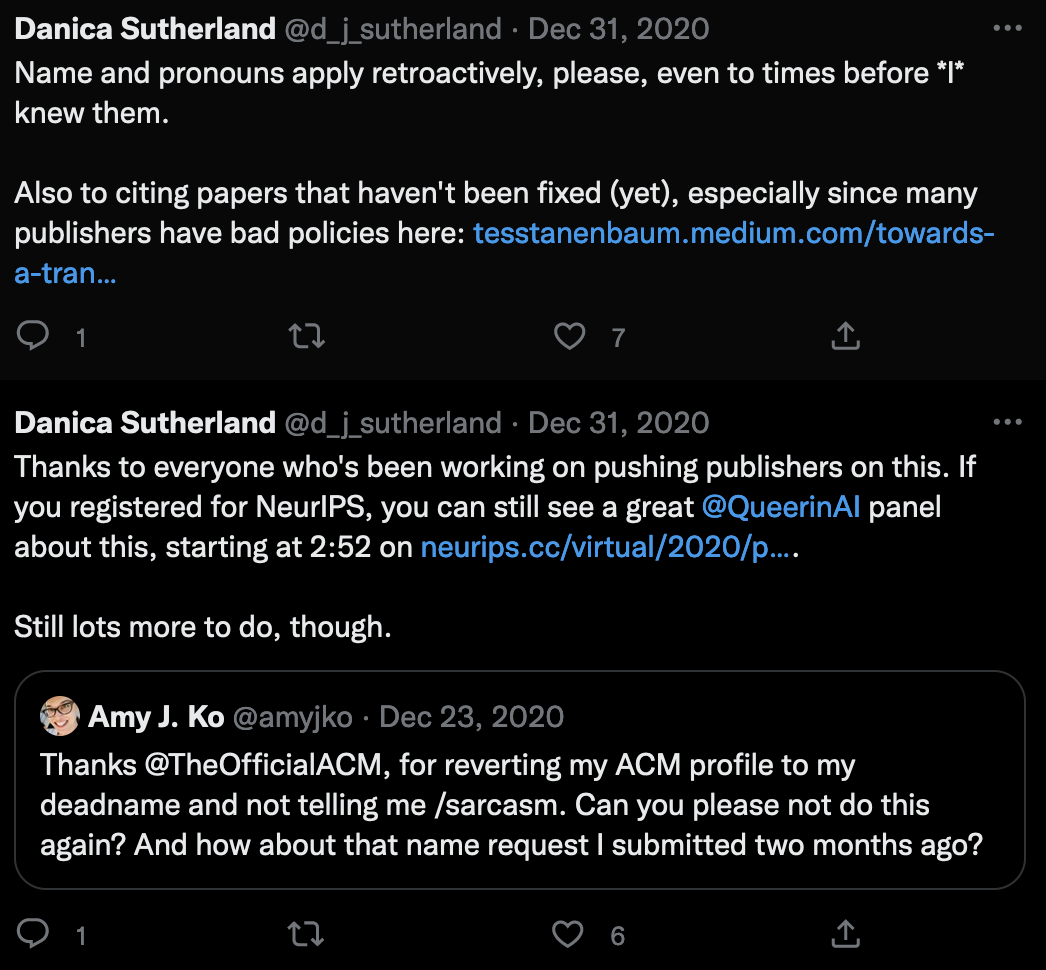Viewport: 1046px width, 970px height.
Task: Open the @QueerinAI mention
Action: [780, 507]
